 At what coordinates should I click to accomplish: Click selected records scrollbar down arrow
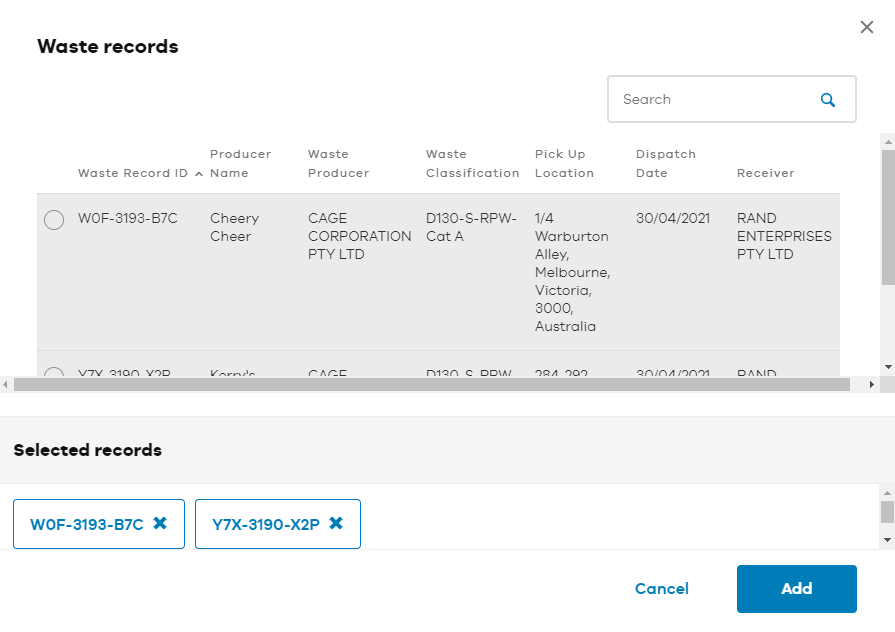887,540
